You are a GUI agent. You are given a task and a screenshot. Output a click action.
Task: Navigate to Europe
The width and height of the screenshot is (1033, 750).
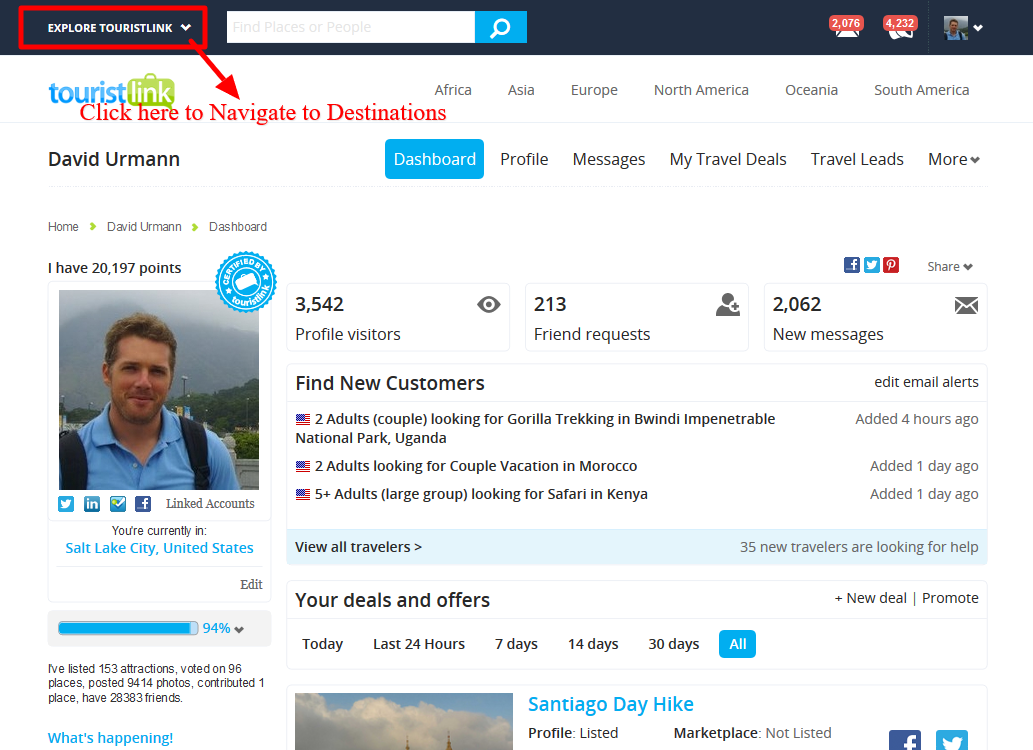point(594,90)
